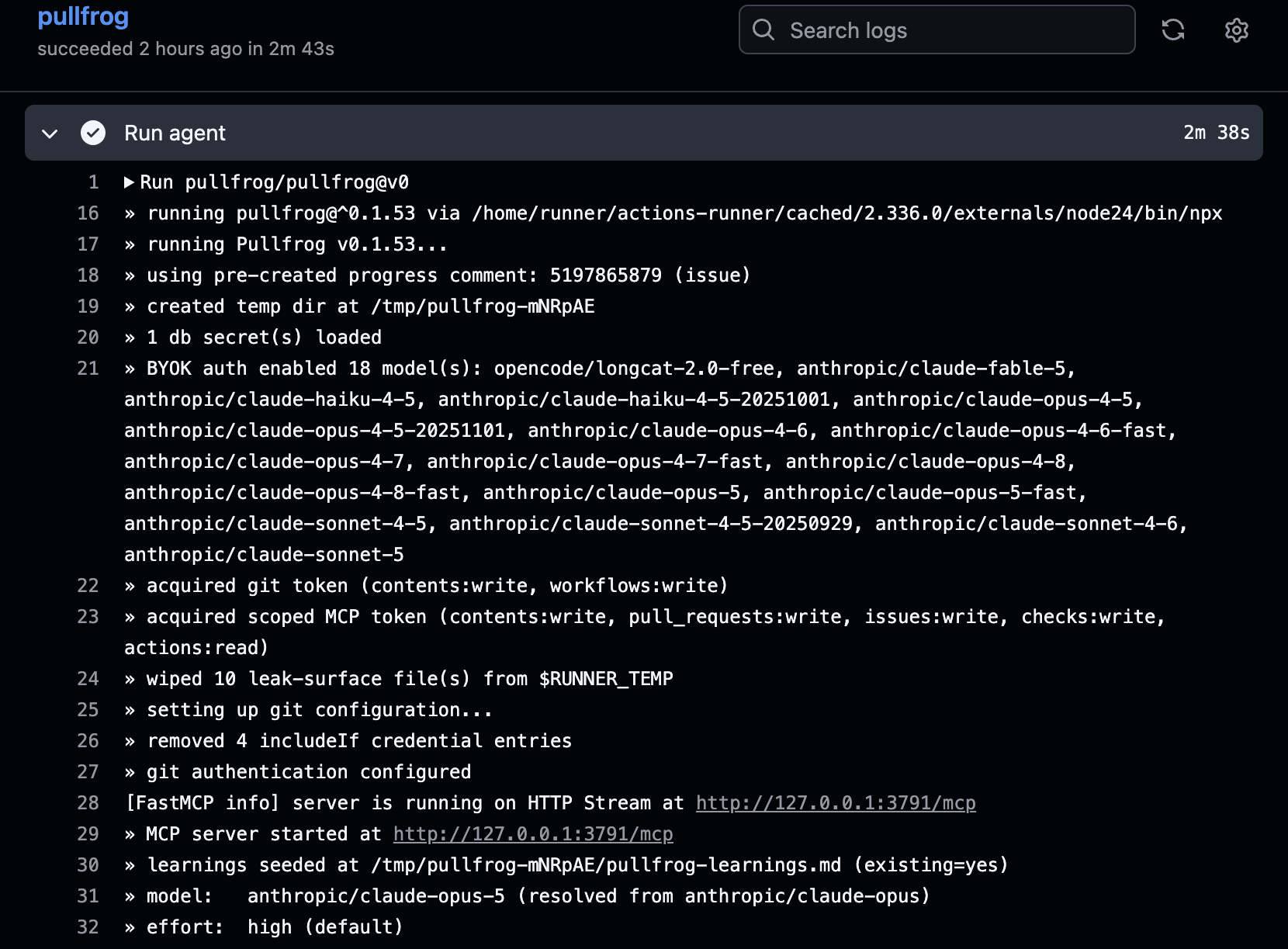The width and height of the screenshot is (1288, 949).
Task: Select log line number 29
Action: coord(88,834)
